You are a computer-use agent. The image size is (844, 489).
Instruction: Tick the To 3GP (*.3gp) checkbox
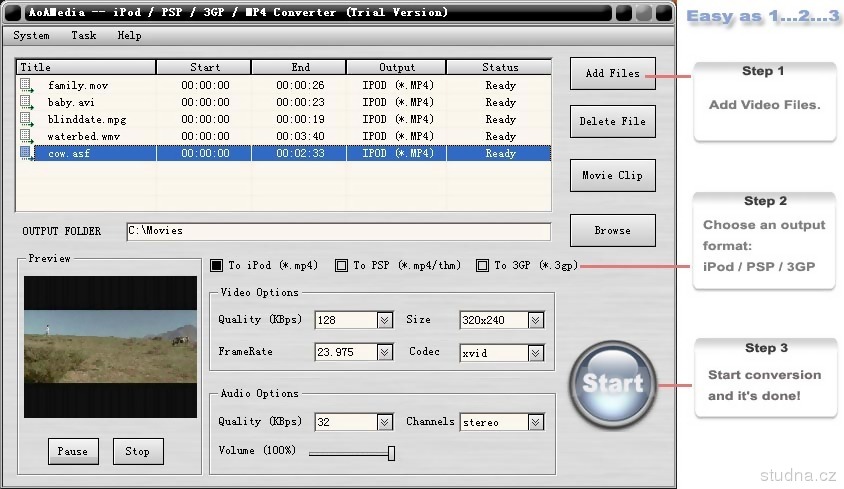pyautogui.click(x=483, y=266)
